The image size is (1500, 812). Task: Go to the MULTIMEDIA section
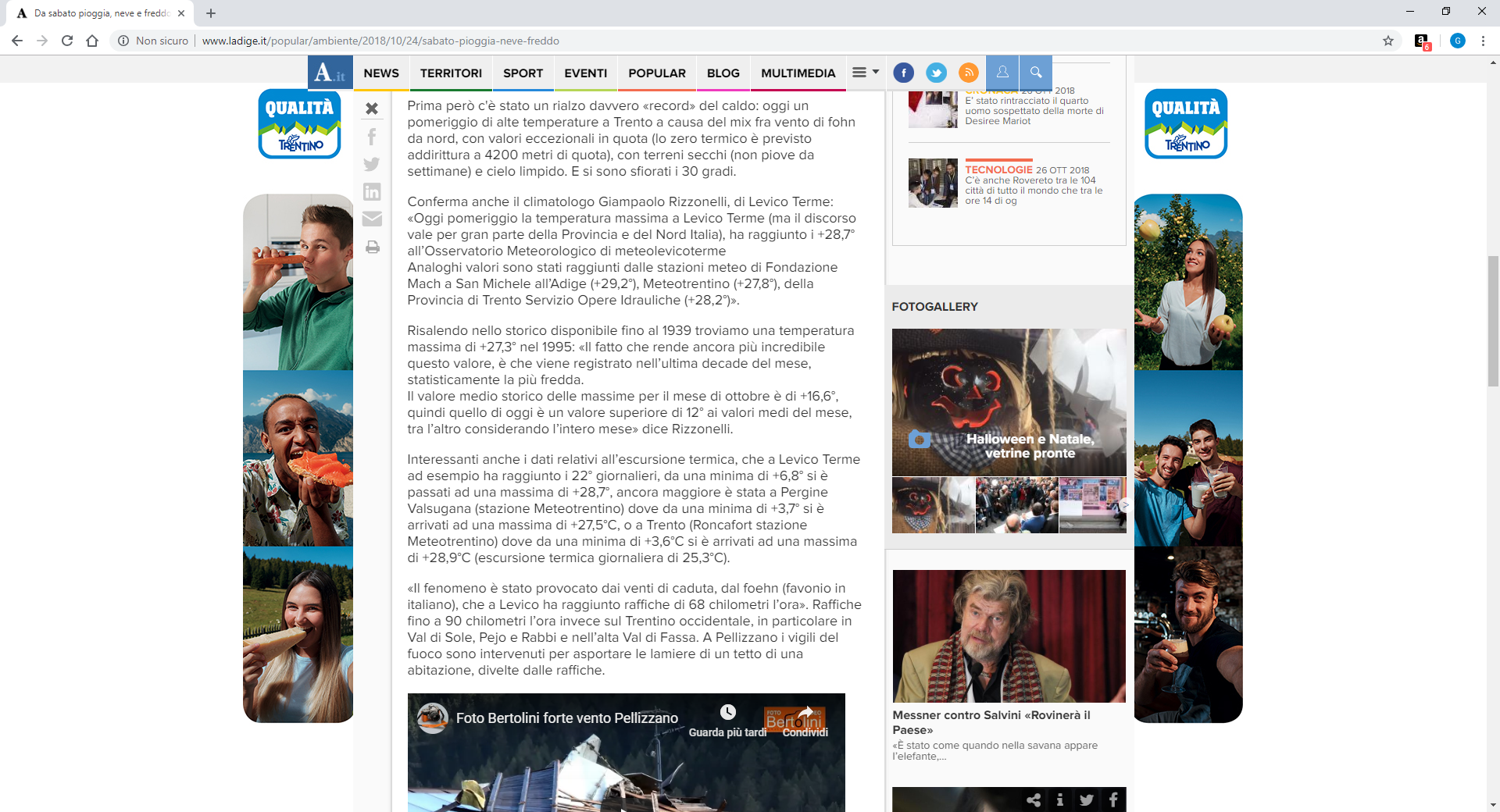[798, 73]
